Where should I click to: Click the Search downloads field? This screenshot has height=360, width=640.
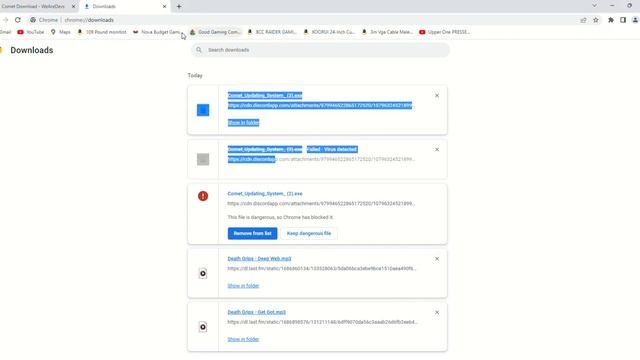pyautogui.click(x=320, y=50)
